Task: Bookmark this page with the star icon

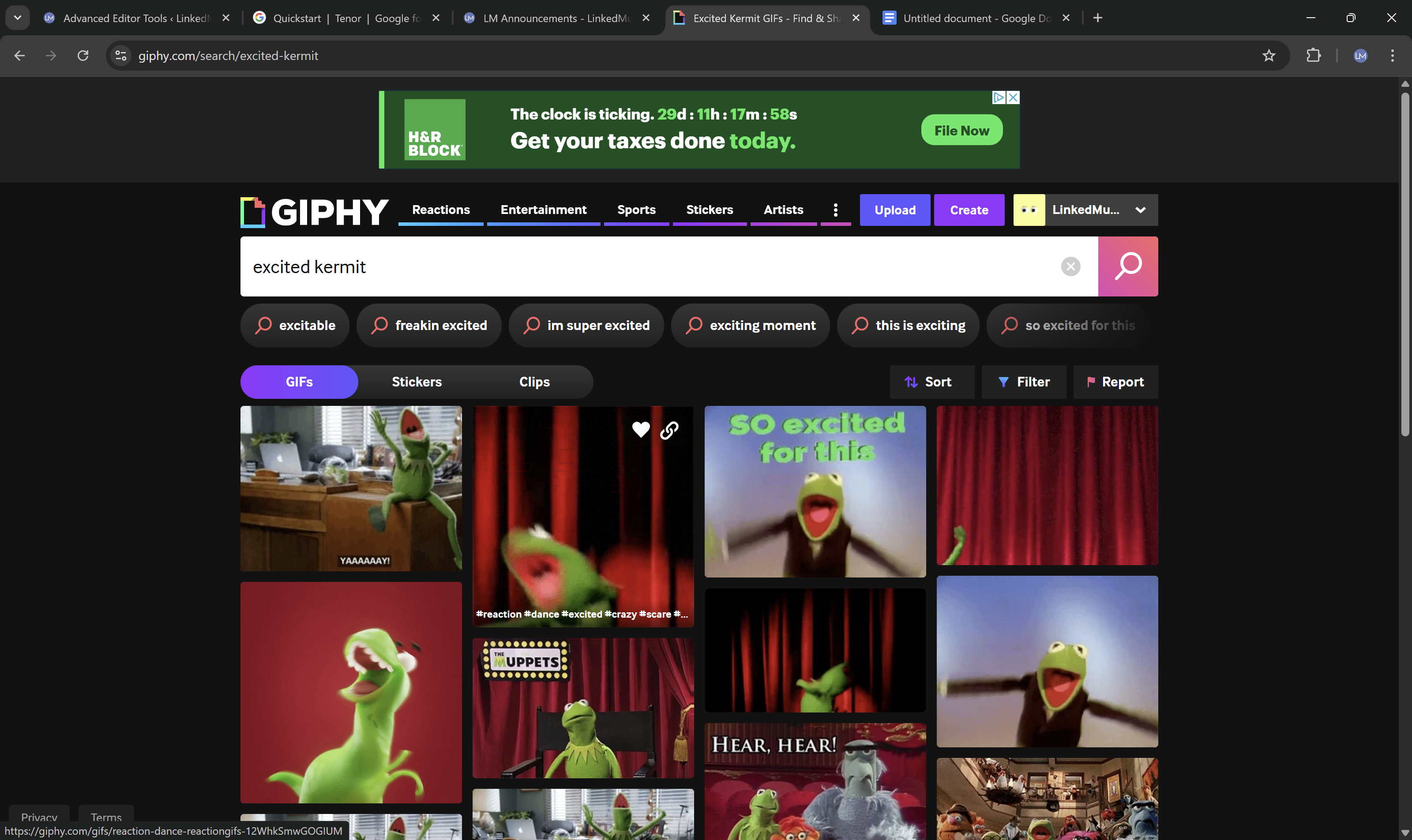Action: [x=1268, y=56]
